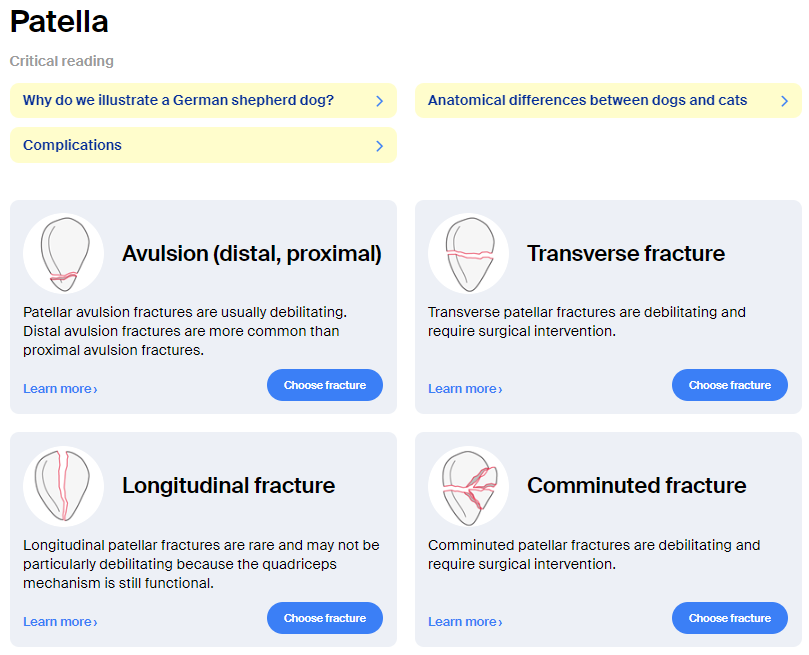Expand the Complications chevron arrow
This screenshot has width=809, height=655.
tap(379, 146)
